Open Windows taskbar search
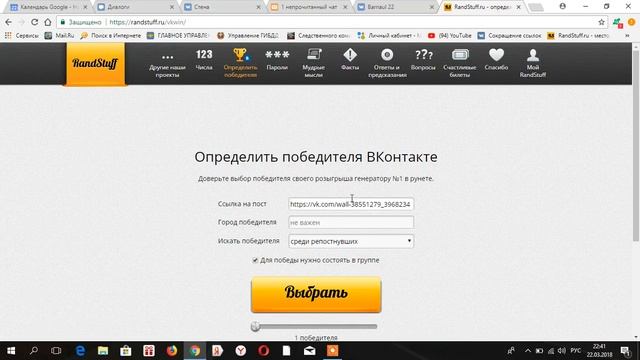Image resolution: width=640 pixels, height=360 pixels. pyautogui.click(x=34, y=351)
